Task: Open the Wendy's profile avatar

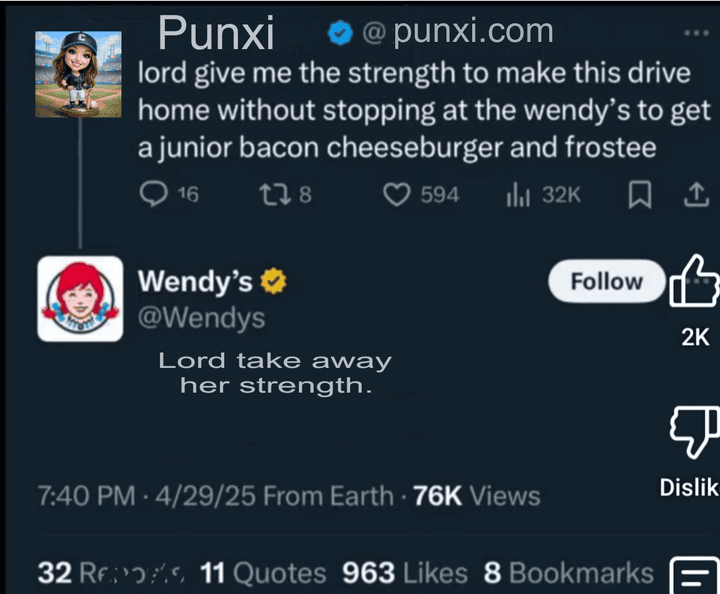Action: [x=78, y=298]
